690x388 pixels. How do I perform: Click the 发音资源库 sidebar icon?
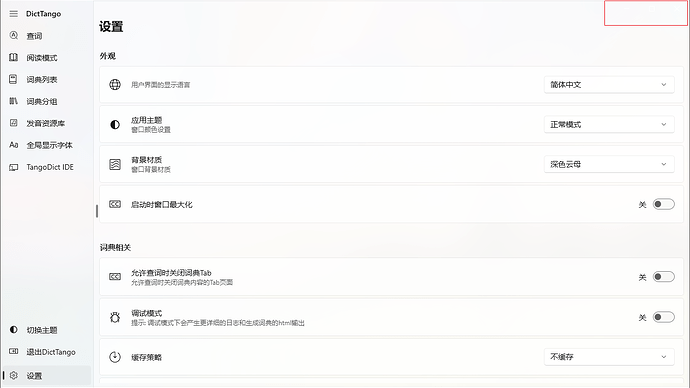[x=14, y=123]
